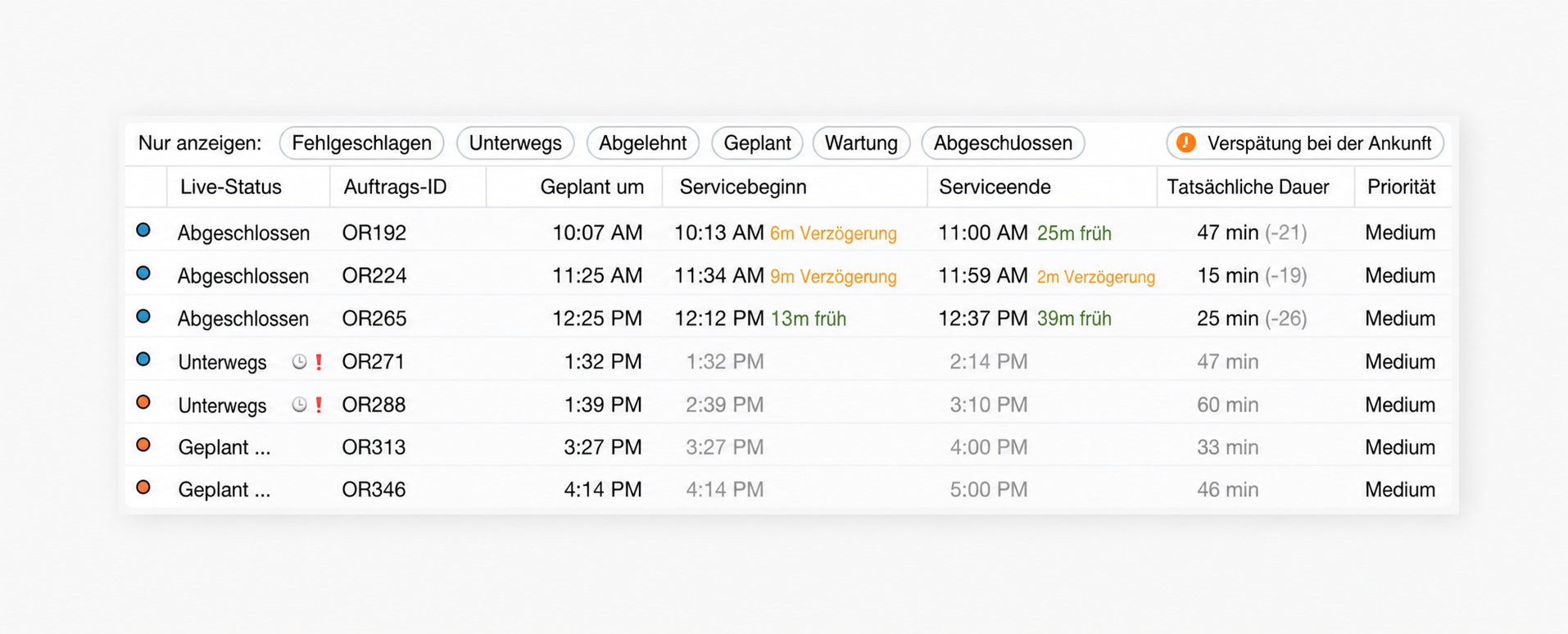Viewport: 1568px width, 634px height.
Task: Enable the Verspätung bei der Ankunft filter
Action: coord(1305,143)
